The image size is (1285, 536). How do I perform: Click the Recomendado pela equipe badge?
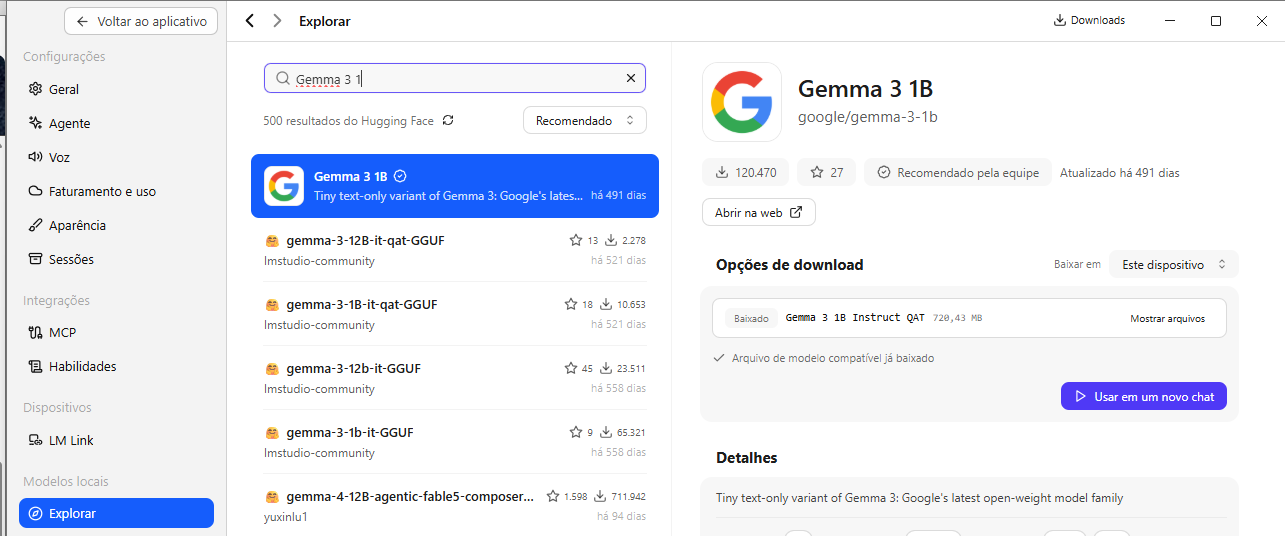[958, 172]
